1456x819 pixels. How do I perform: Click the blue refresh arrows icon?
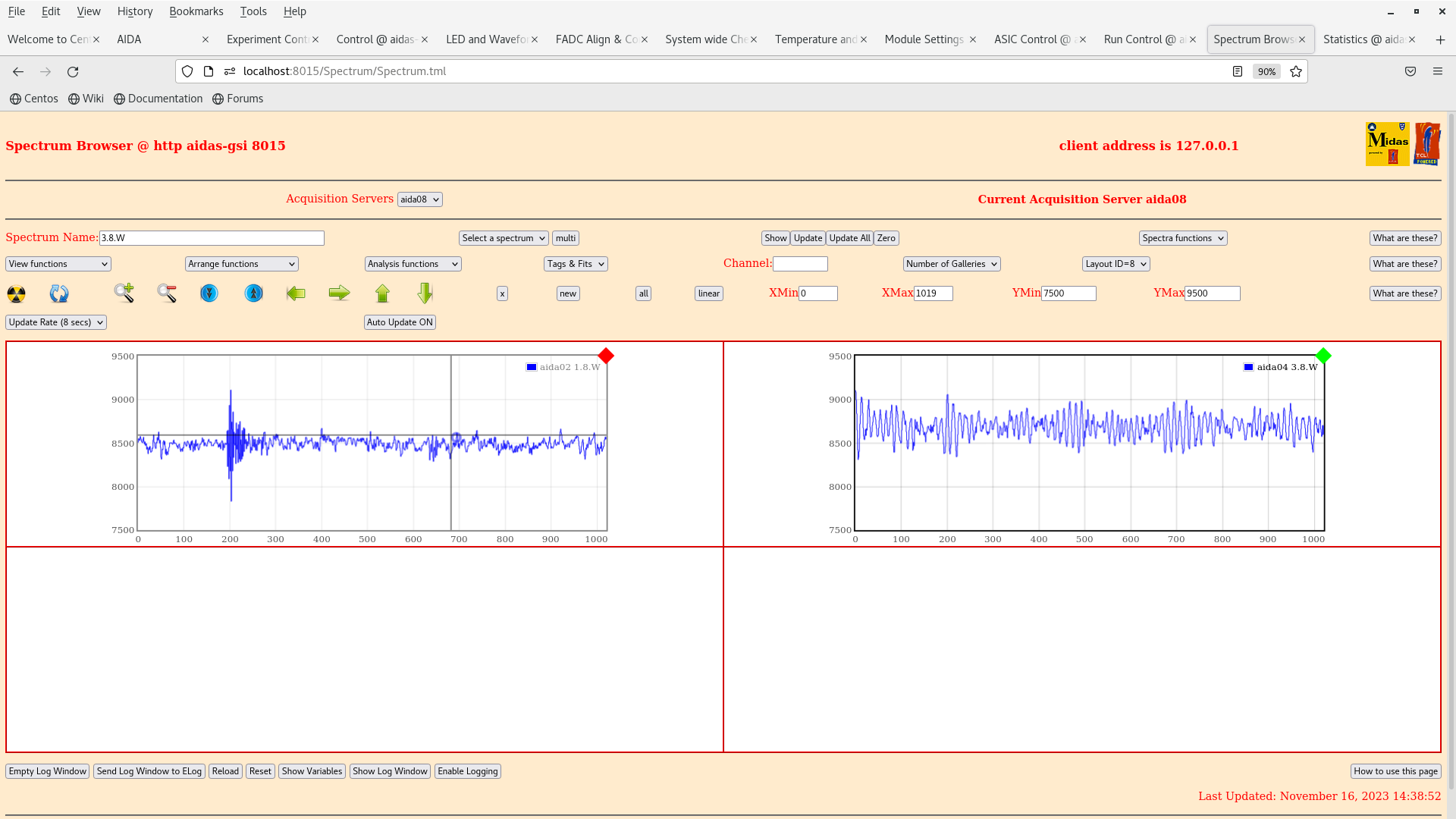(x=59, y=293)
